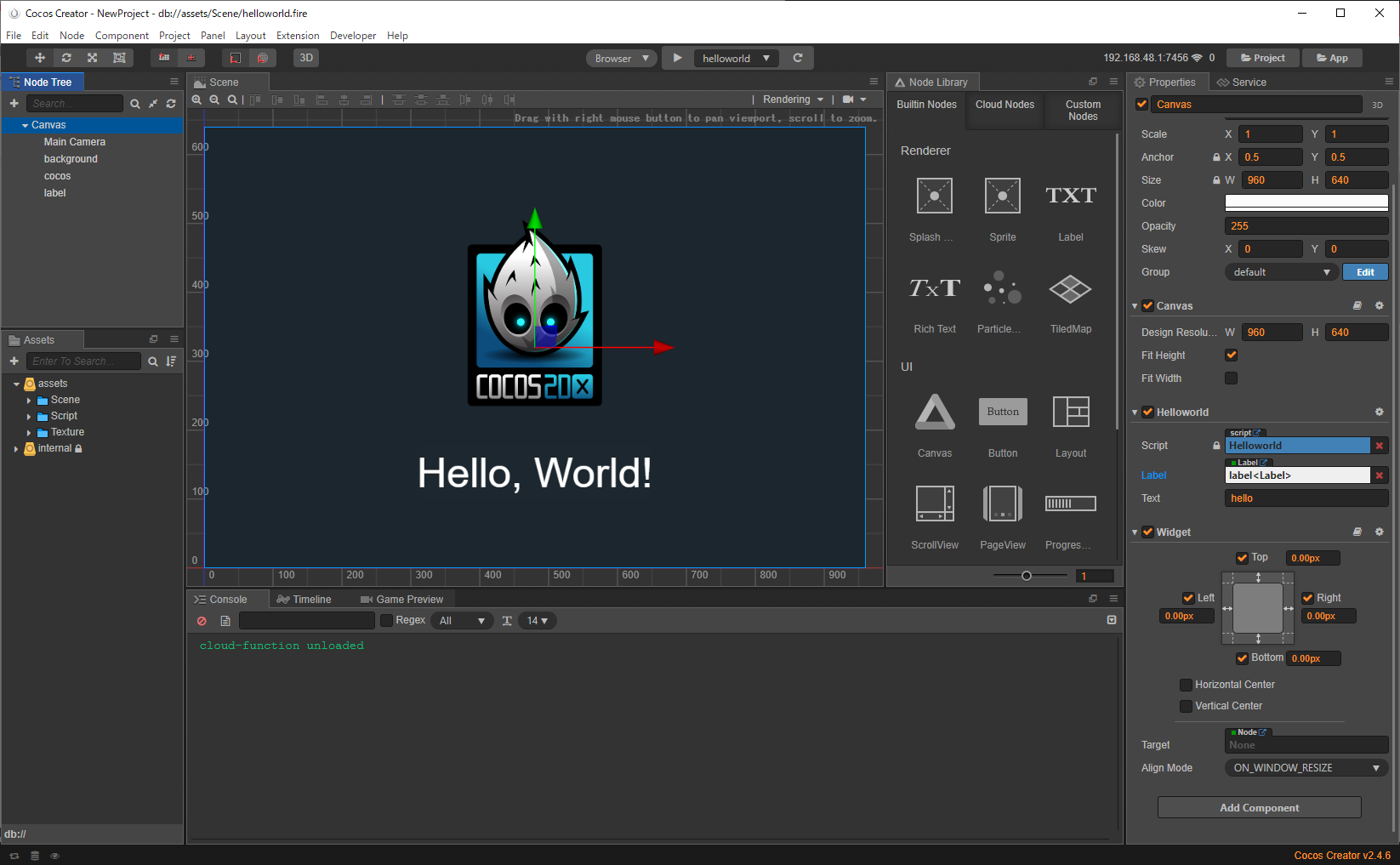The width and height of the screenshot is (1400, 865).
Task: Disable the Top widget alignment
Action: [1242, 557]
